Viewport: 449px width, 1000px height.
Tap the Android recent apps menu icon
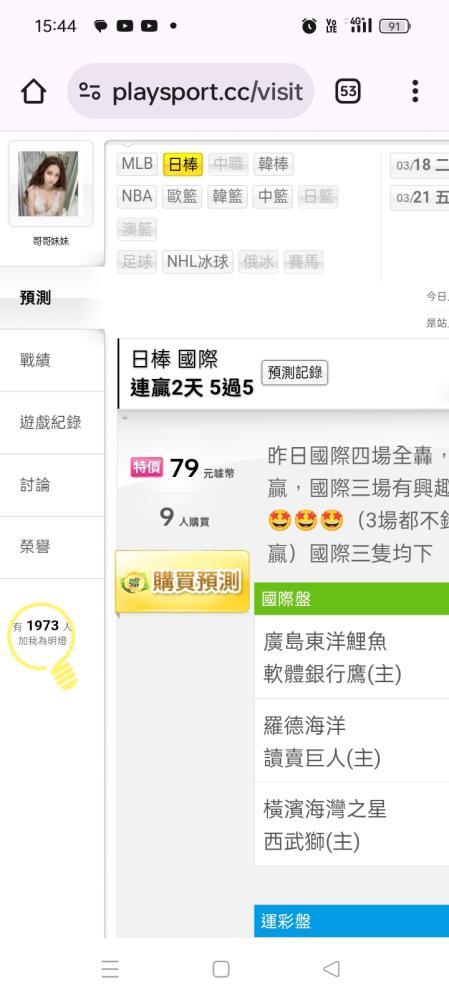coord(110,969)
